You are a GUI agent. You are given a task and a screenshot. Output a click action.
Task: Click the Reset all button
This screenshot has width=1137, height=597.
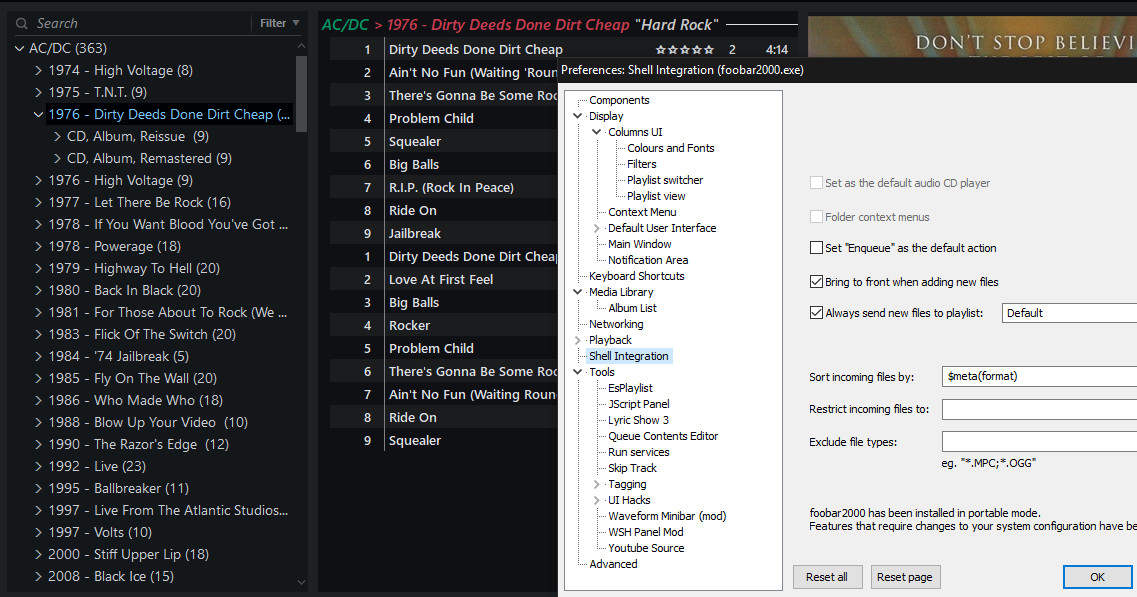pos(827,577)
